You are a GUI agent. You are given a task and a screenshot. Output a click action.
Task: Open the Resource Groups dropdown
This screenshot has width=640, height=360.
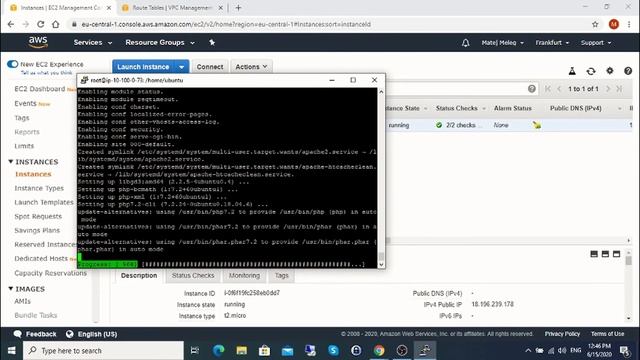click(160, 42)
